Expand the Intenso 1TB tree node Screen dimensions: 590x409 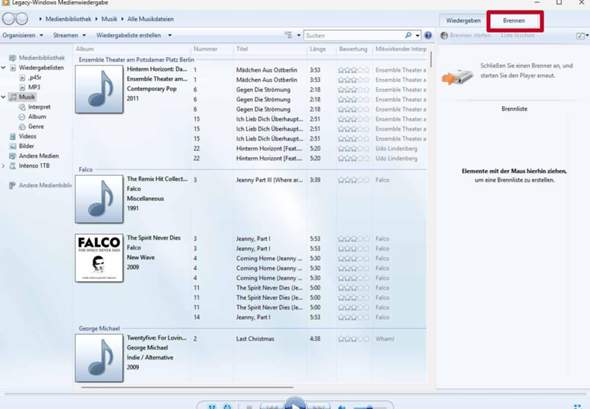[x=3, y=166]
